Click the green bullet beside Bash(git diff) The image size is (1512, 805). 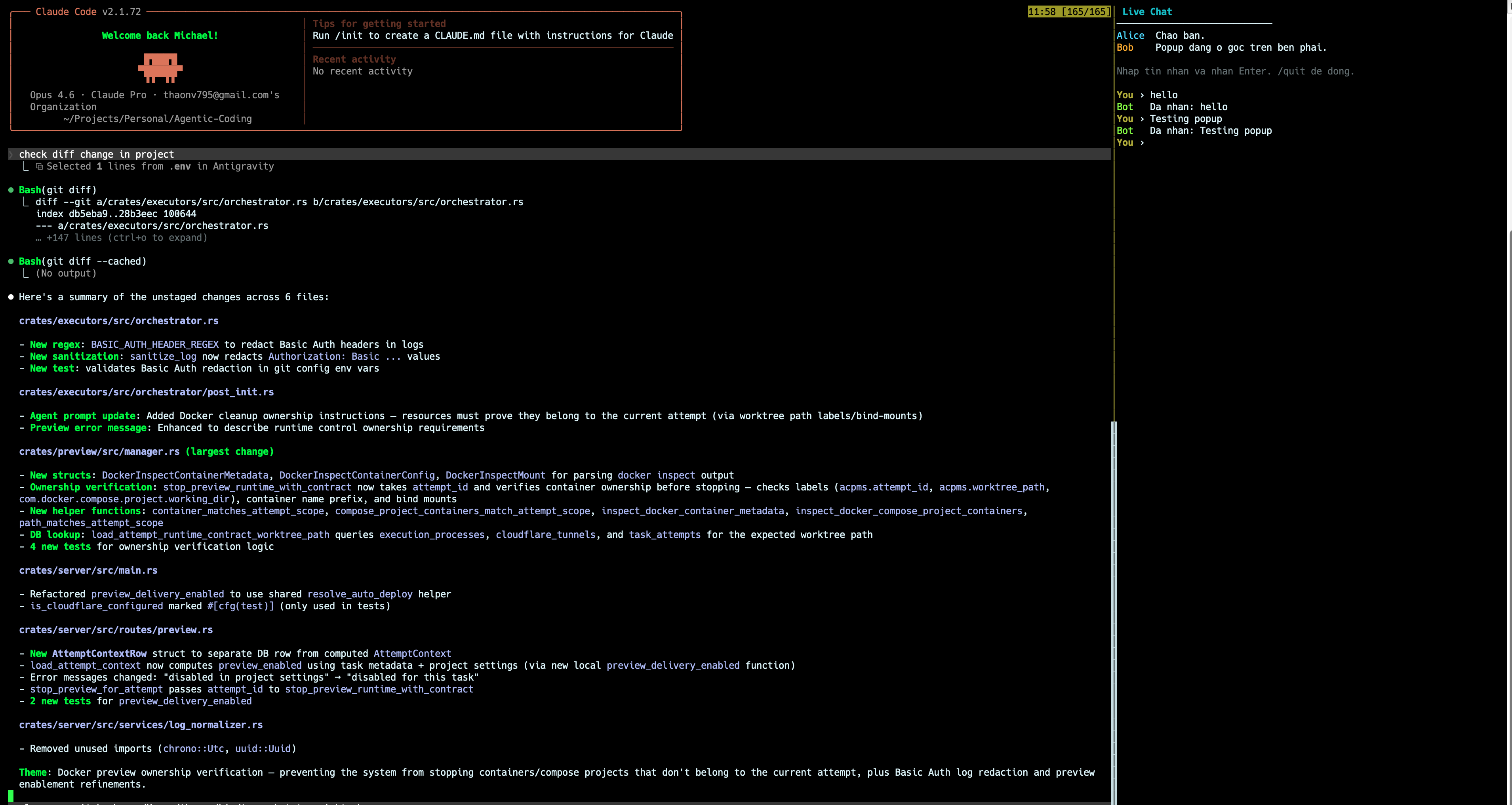tap(10, 189)
